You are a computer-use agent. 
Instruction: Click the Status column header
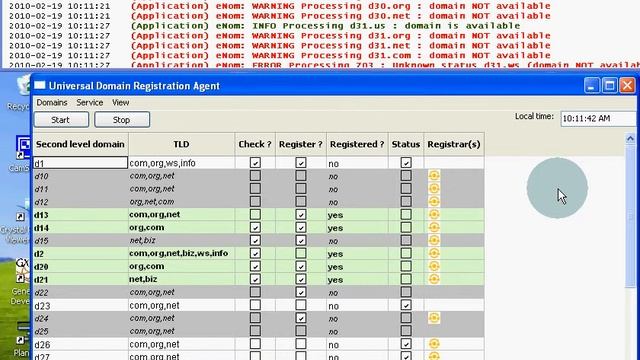click(x=406, y=144)
